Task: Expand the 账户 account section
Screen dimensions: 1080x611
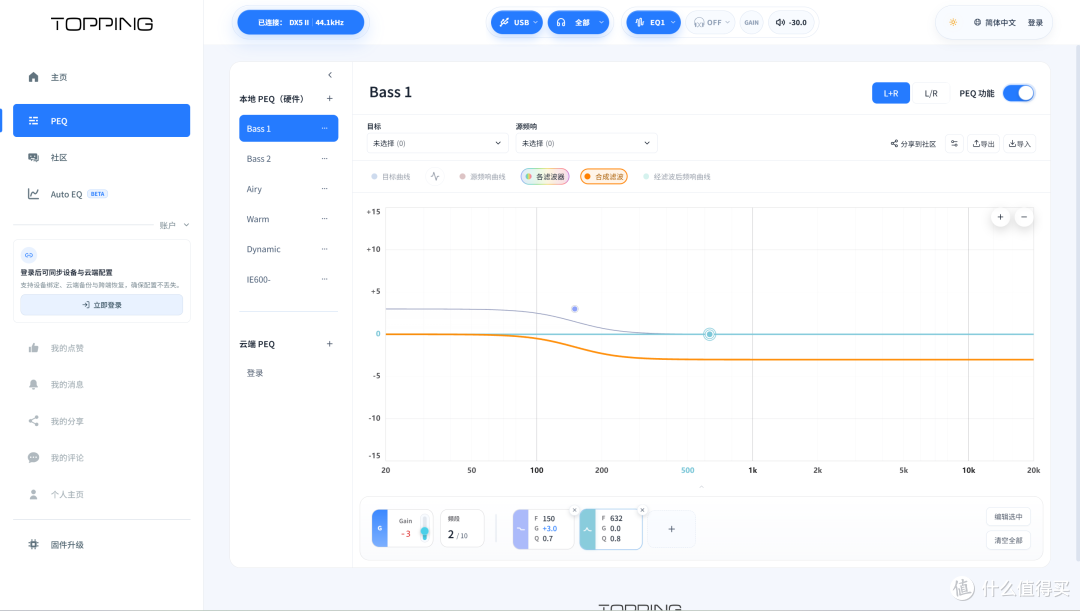Action: click(174, 225)
